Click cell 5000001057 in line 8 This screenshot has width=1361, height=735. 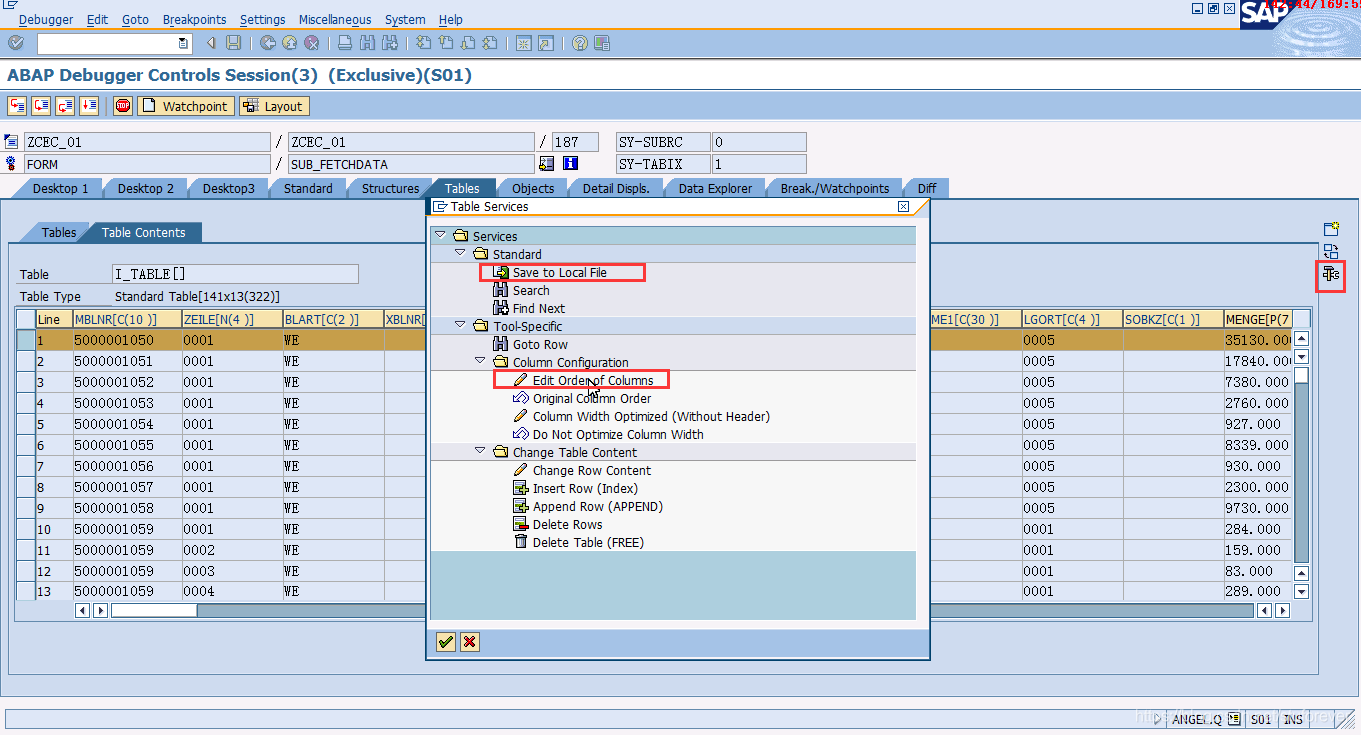click(x=127, y=487)
